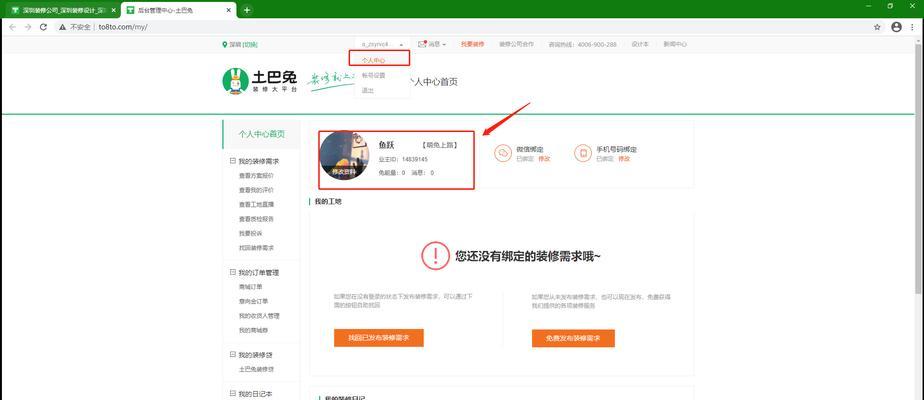Open a new tab with the plus button
924x400 pixels.
pyautogui.click(x=247, y=10)
